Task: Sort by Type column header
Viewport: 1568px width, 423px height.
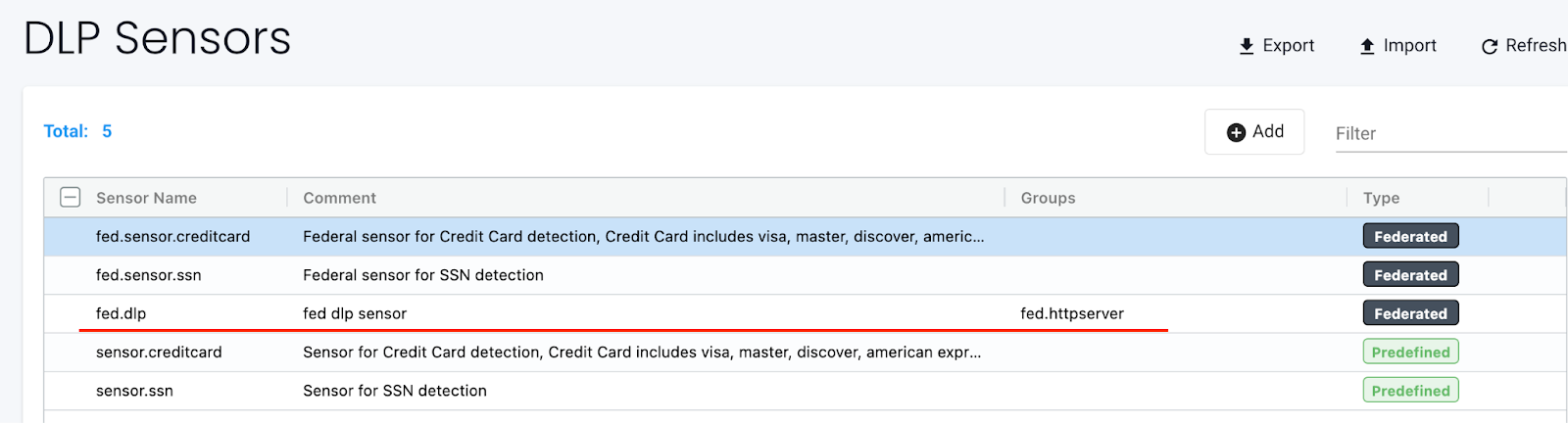Action: 1381,198
